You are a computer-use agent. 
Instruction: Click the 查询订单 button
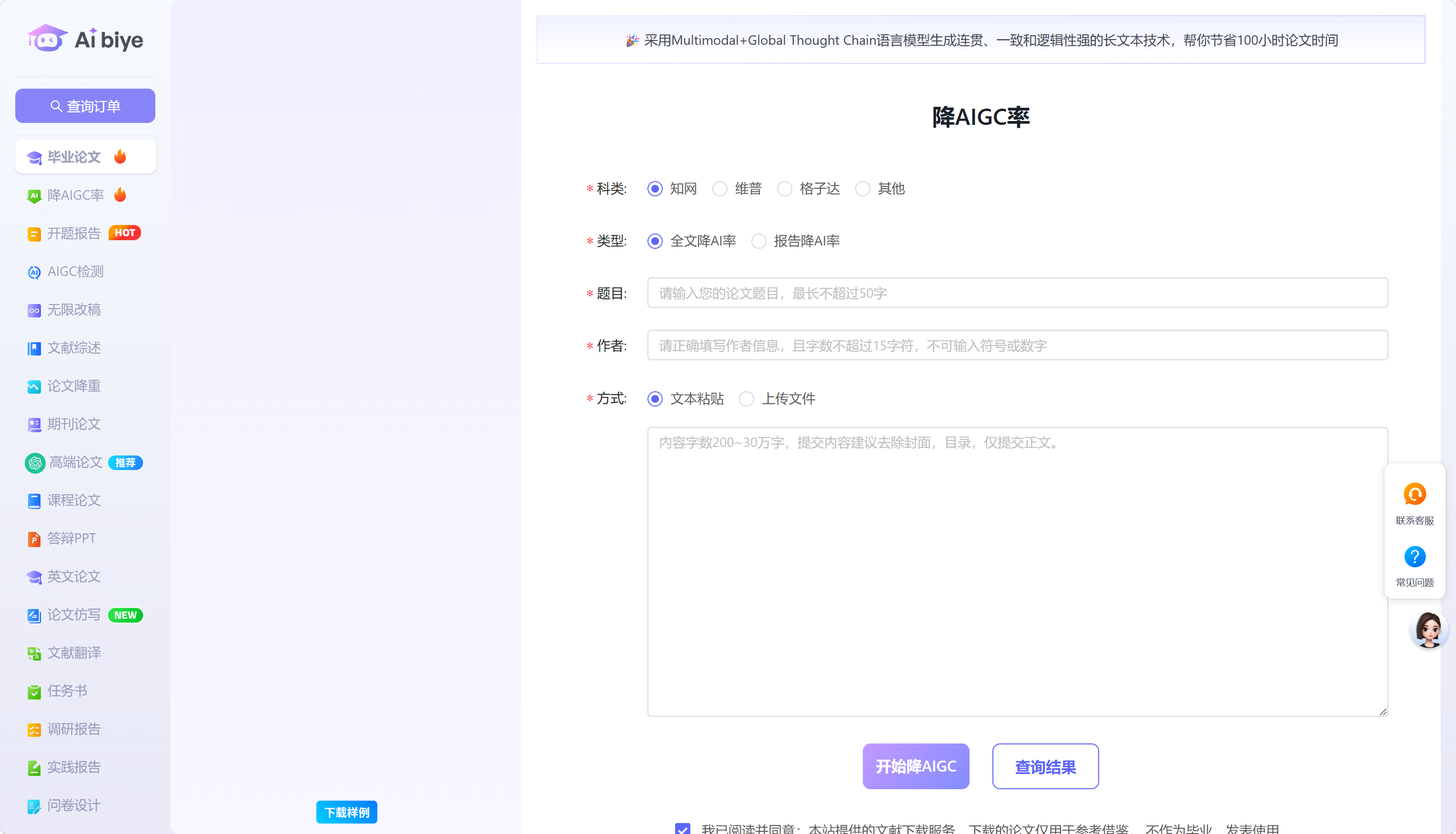coord(85,106)
